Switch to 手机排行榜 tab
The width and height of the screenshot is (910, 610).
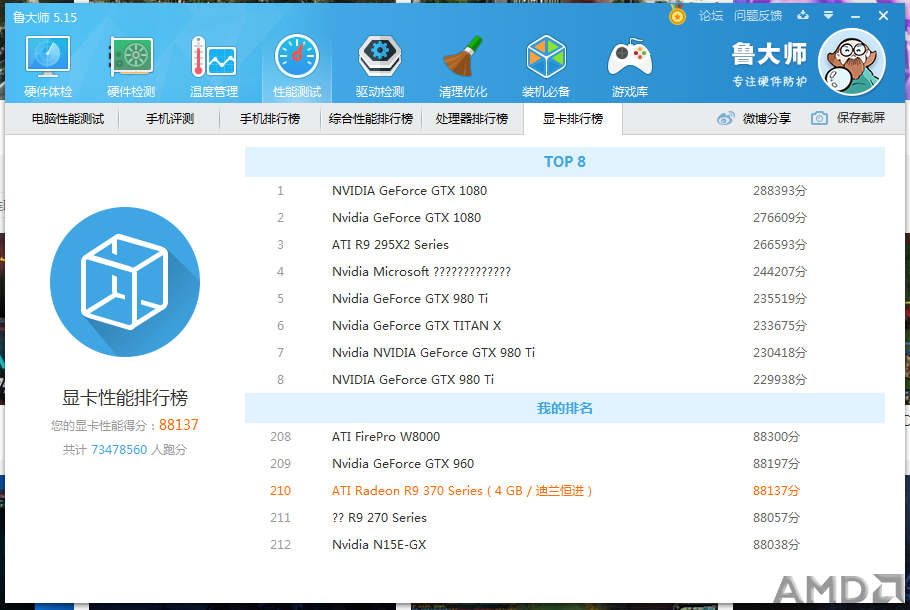(x=270, y=119)
